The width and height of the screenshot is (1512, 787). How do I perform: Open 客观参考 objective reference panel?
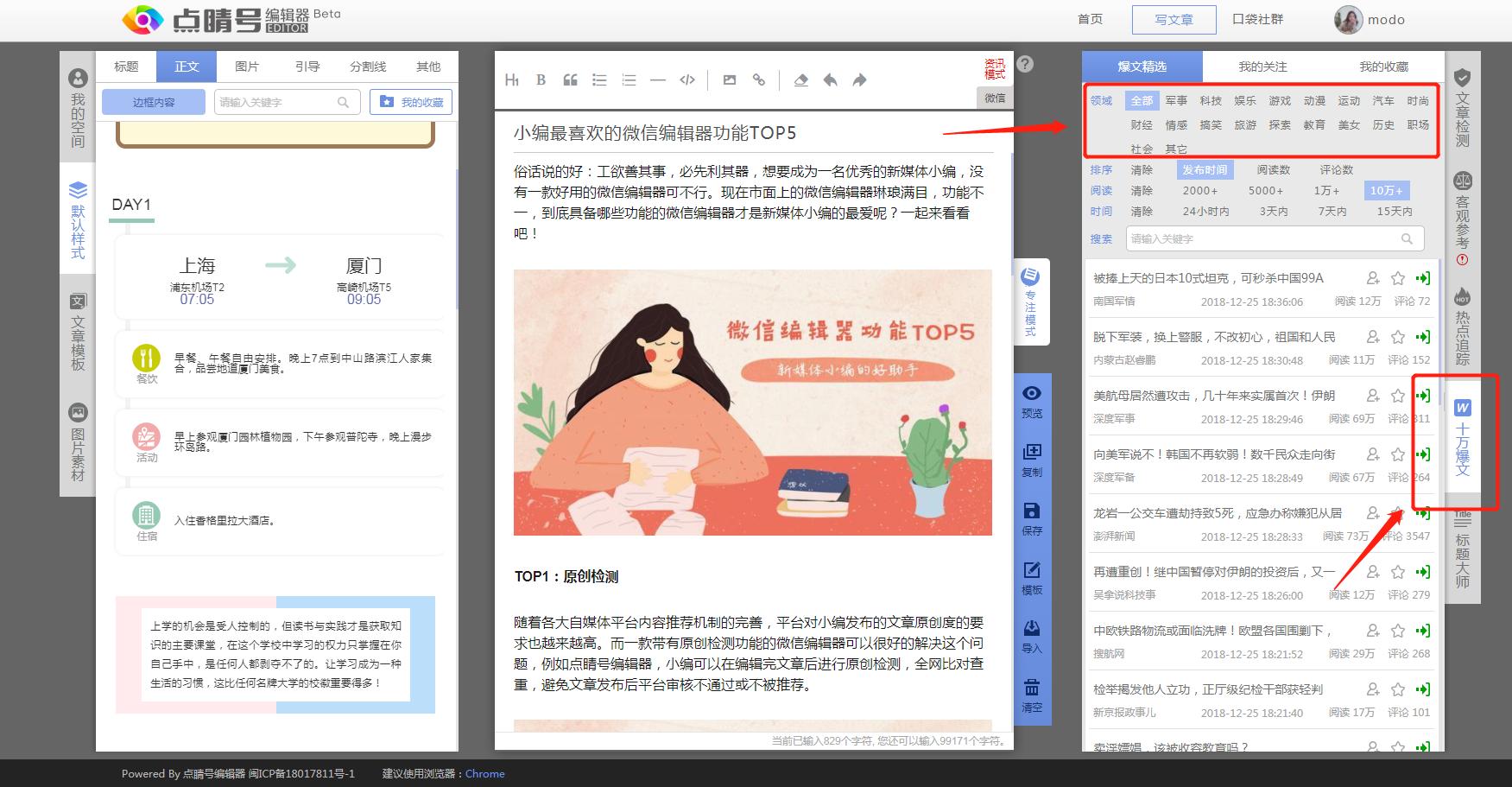1462,219
